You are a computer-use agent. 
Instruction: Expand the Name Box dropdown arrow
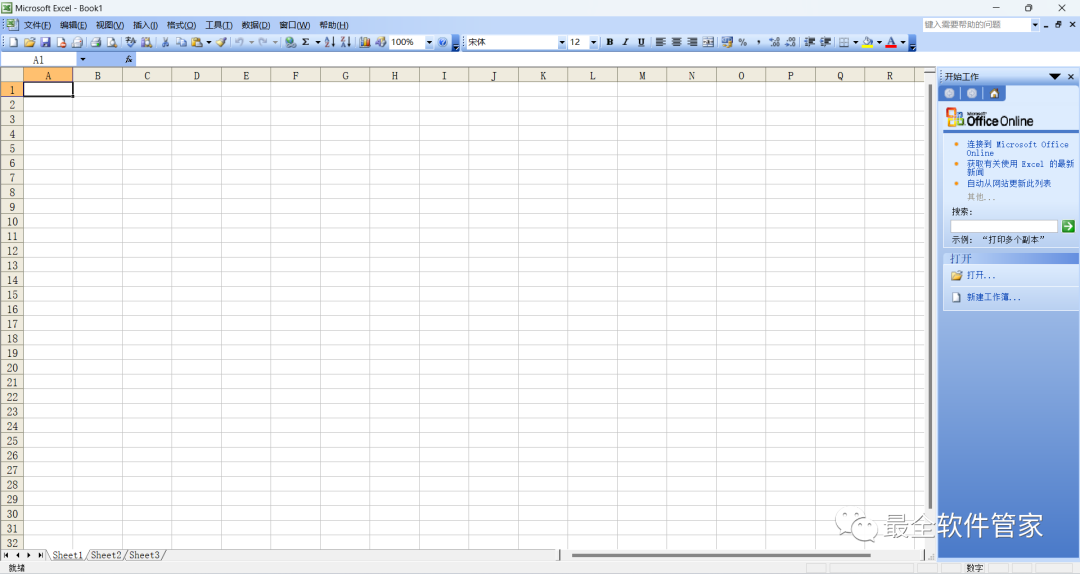point(83,60)
